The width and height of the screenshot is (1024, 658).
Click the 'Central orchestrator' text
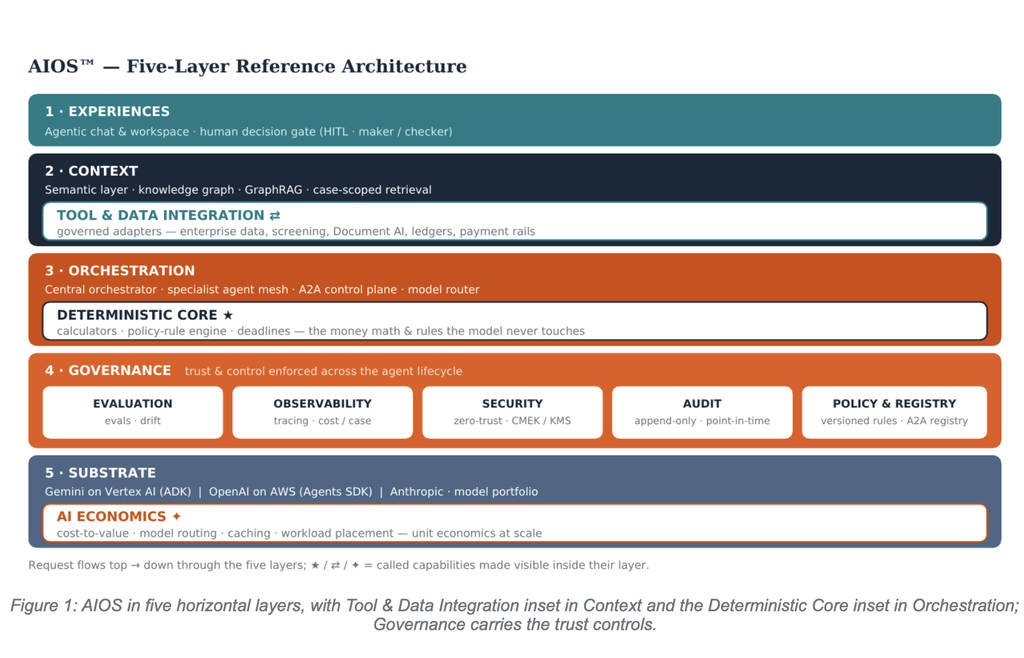pyautogui.click(x=101, y=290)
